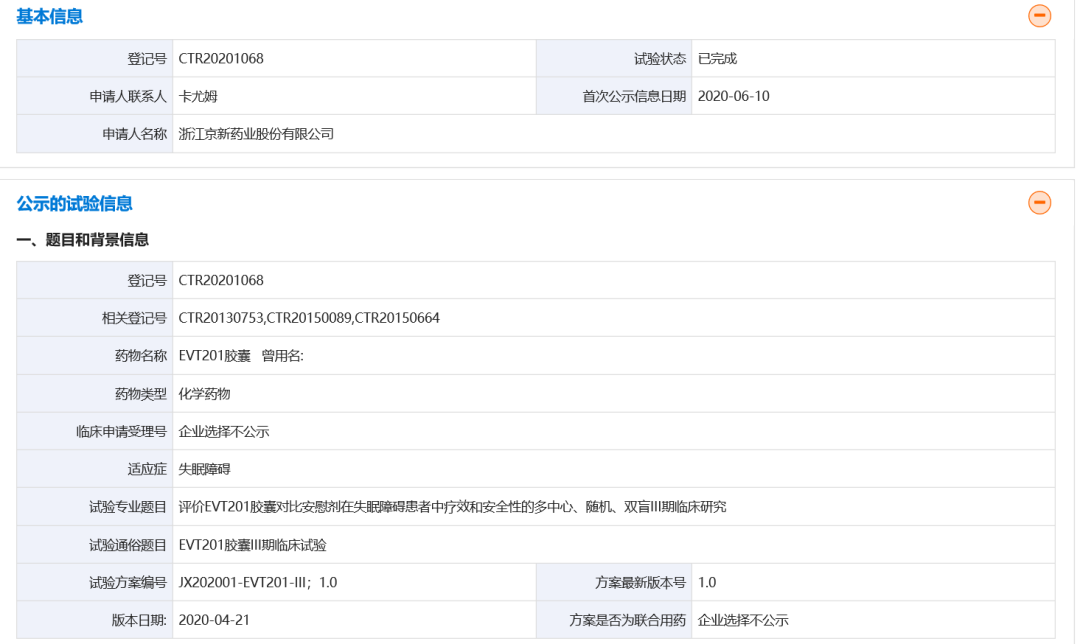Screen dimensions: 1080x644
Task: Click related numbers CTR20130753,CTR20150089,CTR20150664
Action: tap(309, 318)
